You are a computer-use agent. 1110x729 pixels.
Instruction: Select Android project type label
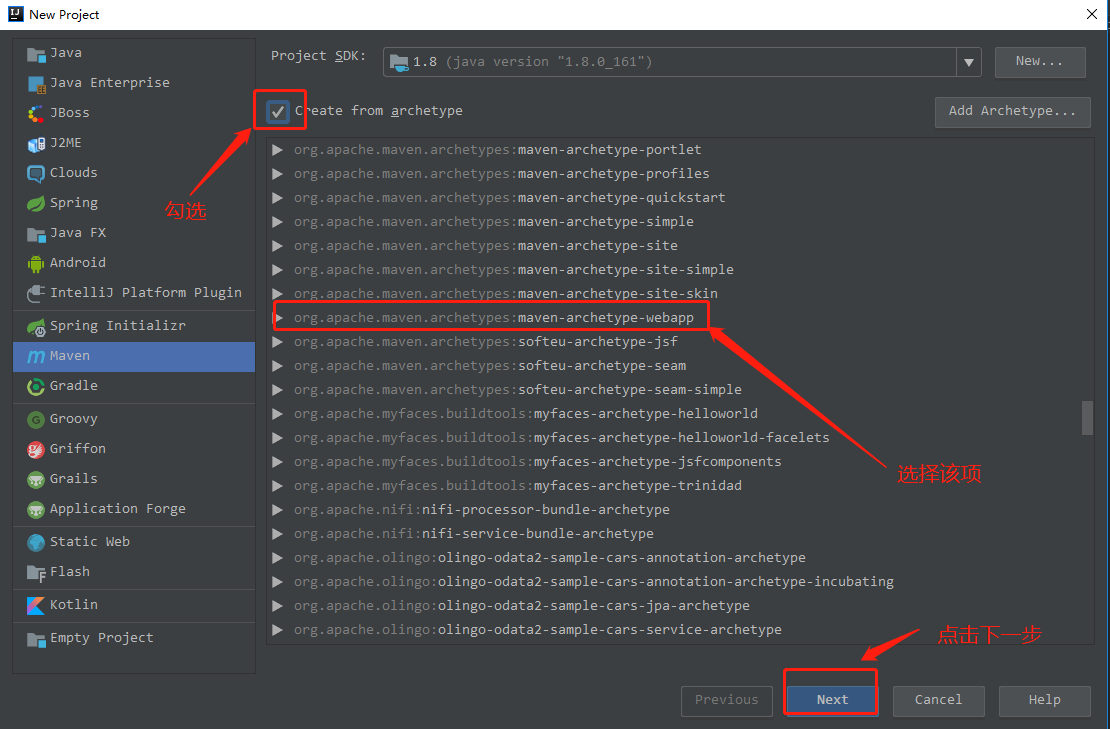pos(78,263)
